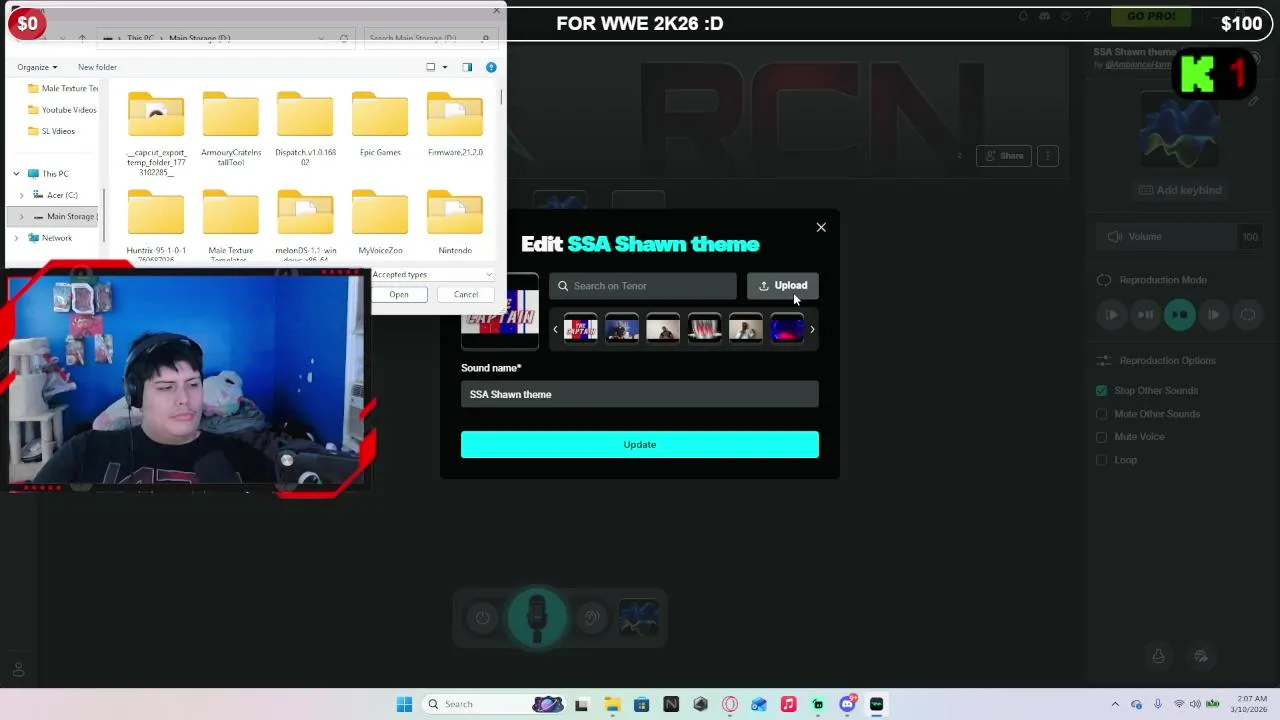Select the Huntrix-95-1-0-1 folder
1280x720 pixels.
[x=156, y=226]
